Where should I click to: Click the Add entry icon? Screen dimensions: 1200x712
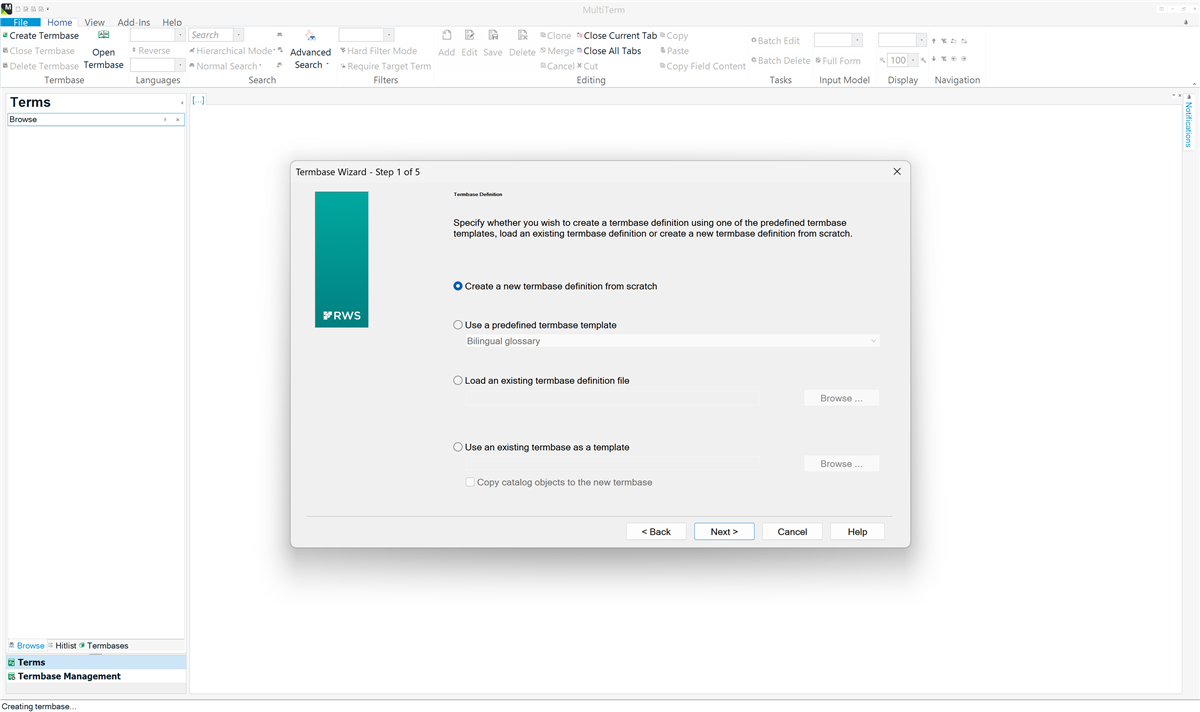coord(446,36)
